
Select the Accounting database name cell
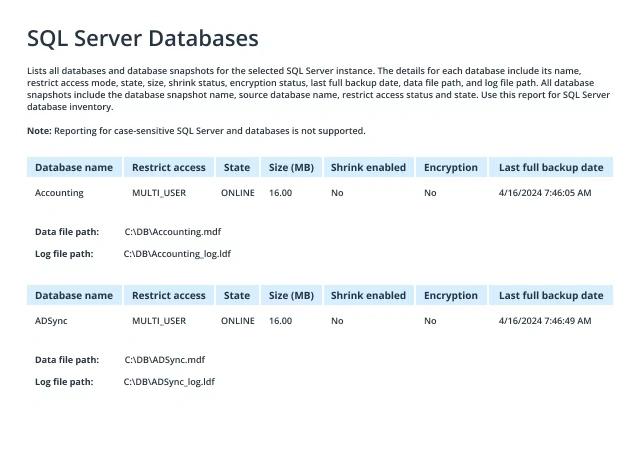pyautogui.click(x=59, y=193)
